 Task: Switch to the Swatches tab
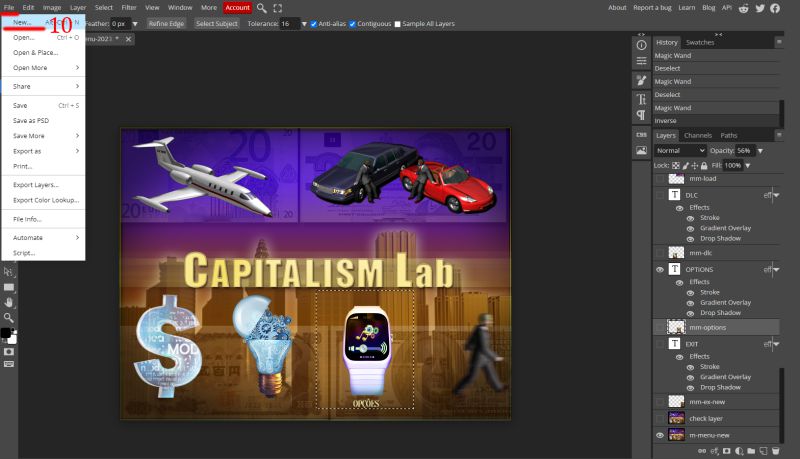coord(700,42)
